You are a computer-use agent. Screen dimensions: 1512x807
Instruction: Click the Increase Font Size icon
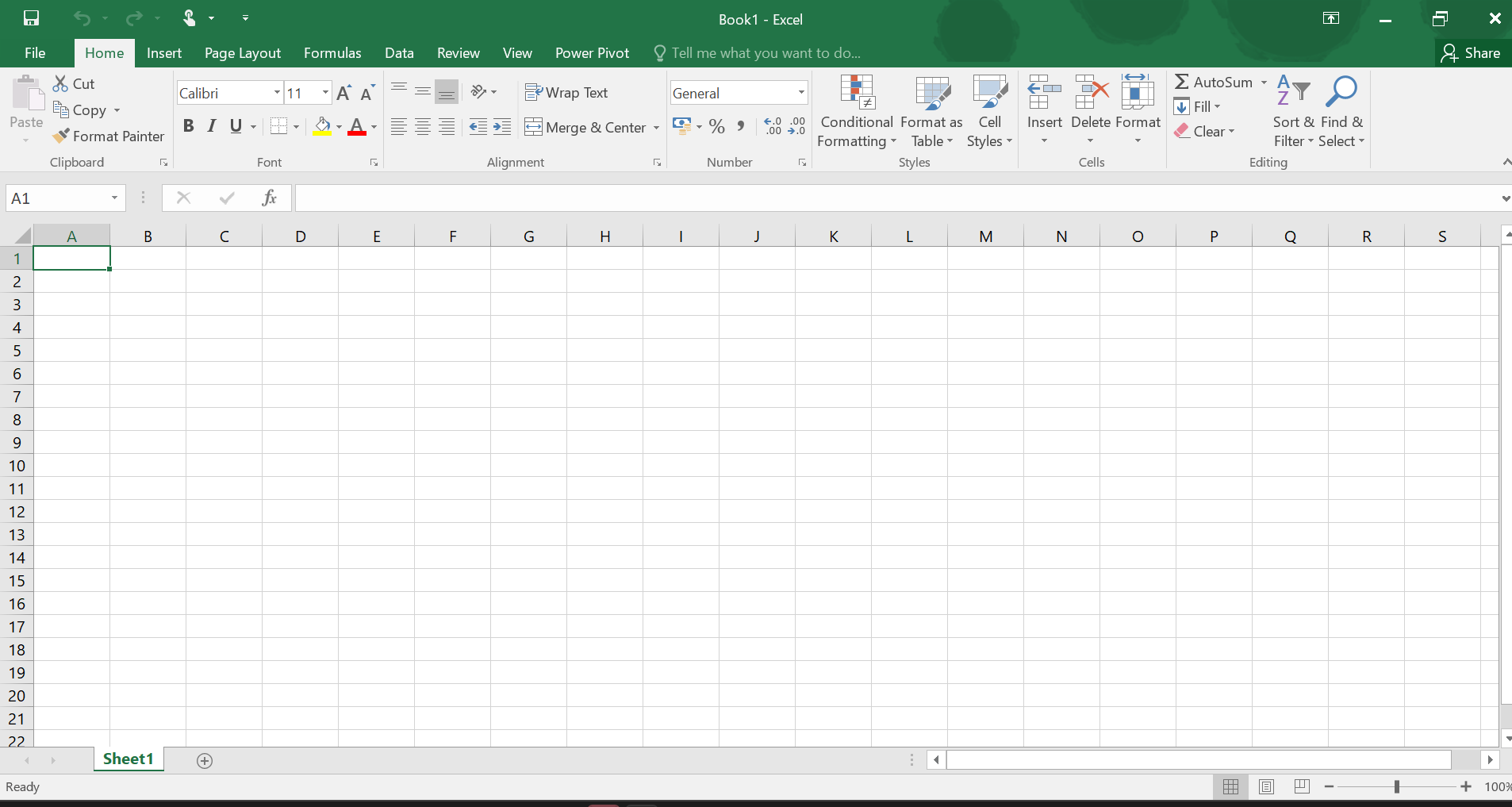click(343, 93)
